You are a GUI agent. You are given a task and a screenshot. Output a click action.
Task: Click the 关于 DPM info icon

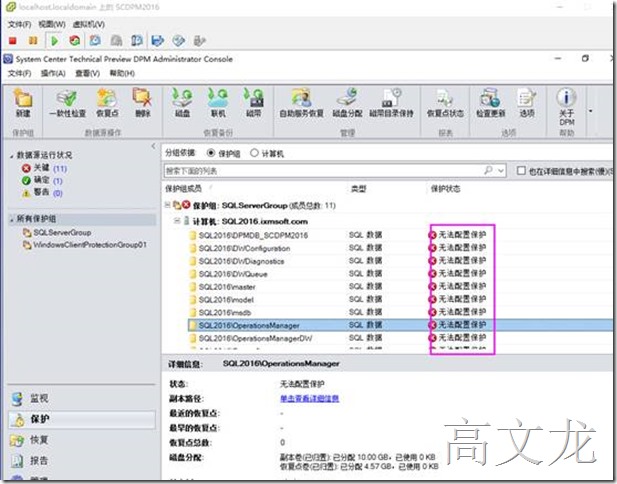click(x=567, y=107)
